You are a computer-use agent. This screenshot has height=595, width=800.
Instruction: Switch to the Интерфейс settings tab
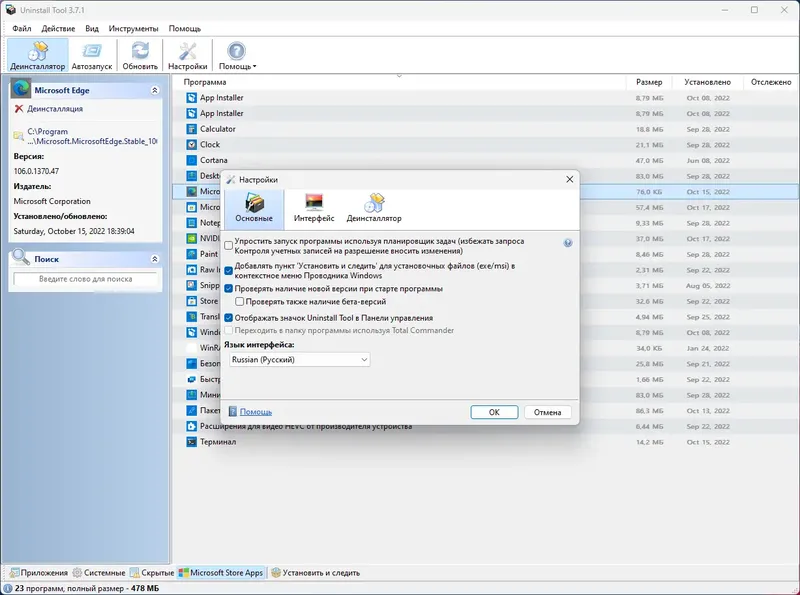pos(314,208)
